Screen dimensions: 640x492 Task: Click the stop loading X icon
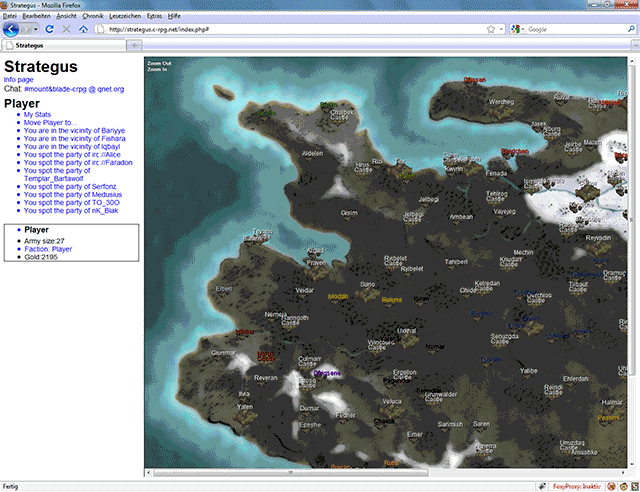click(x=67, y=29)
